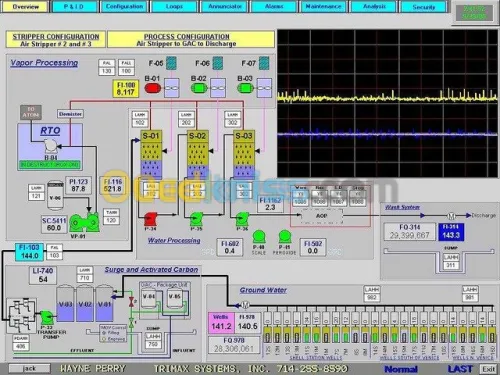Screen dimensions: 500x375
Task: Select the green P-35 pump icon
Action: [196, 219]
